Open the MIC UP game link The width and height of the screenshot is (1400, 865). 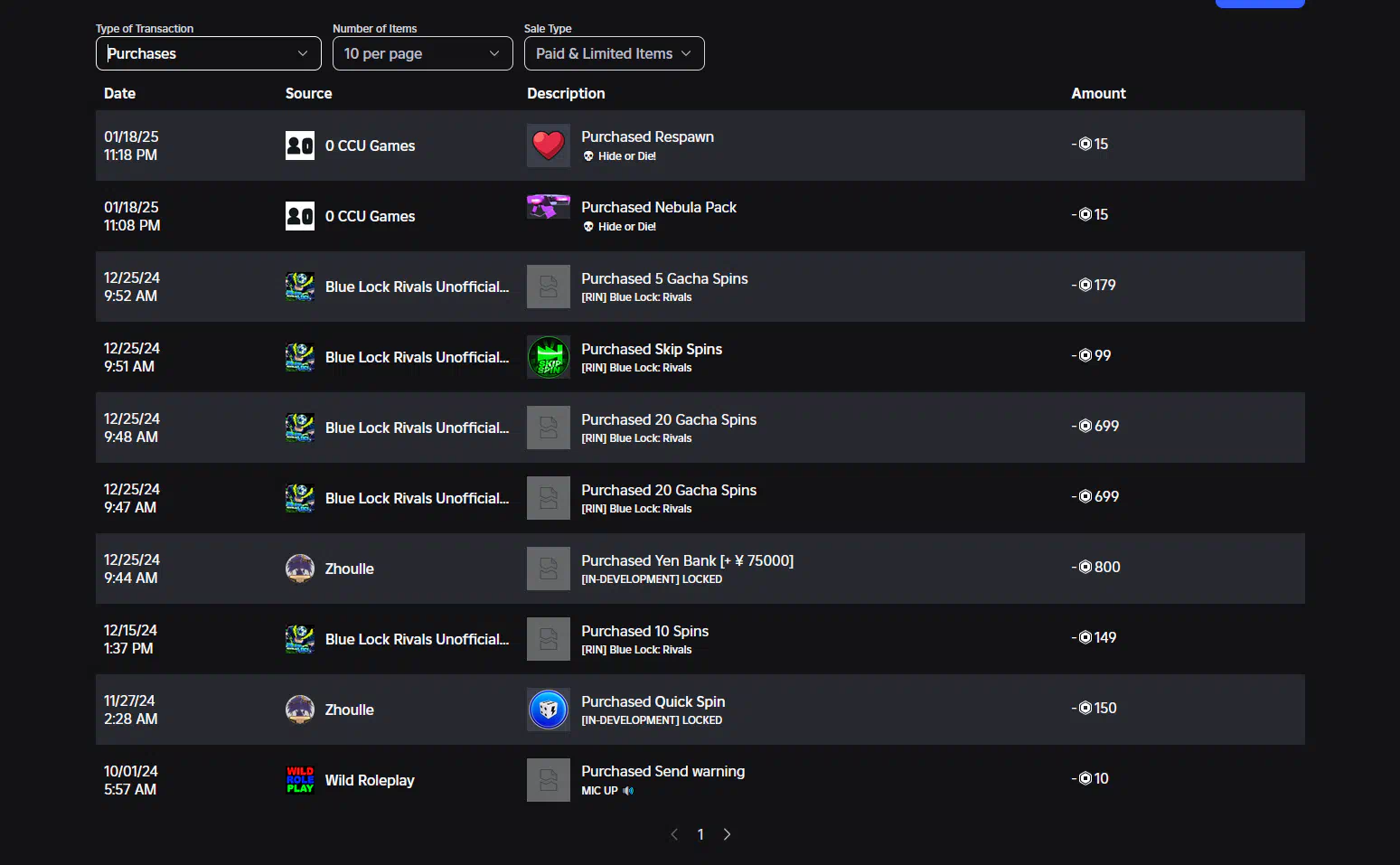click(600, 791)
